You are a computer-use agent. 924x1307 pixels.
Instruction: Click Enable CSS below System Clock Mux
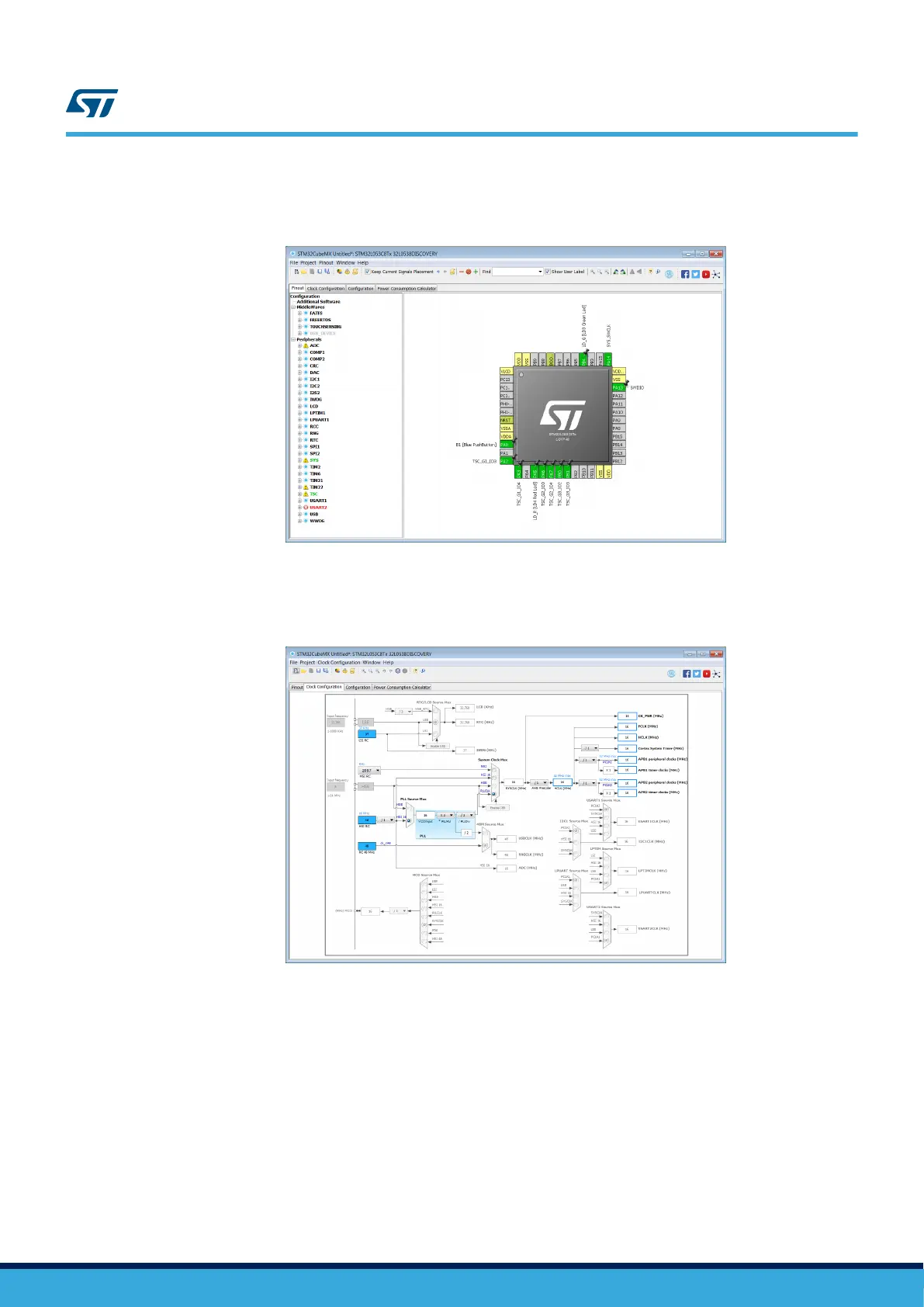497,808
